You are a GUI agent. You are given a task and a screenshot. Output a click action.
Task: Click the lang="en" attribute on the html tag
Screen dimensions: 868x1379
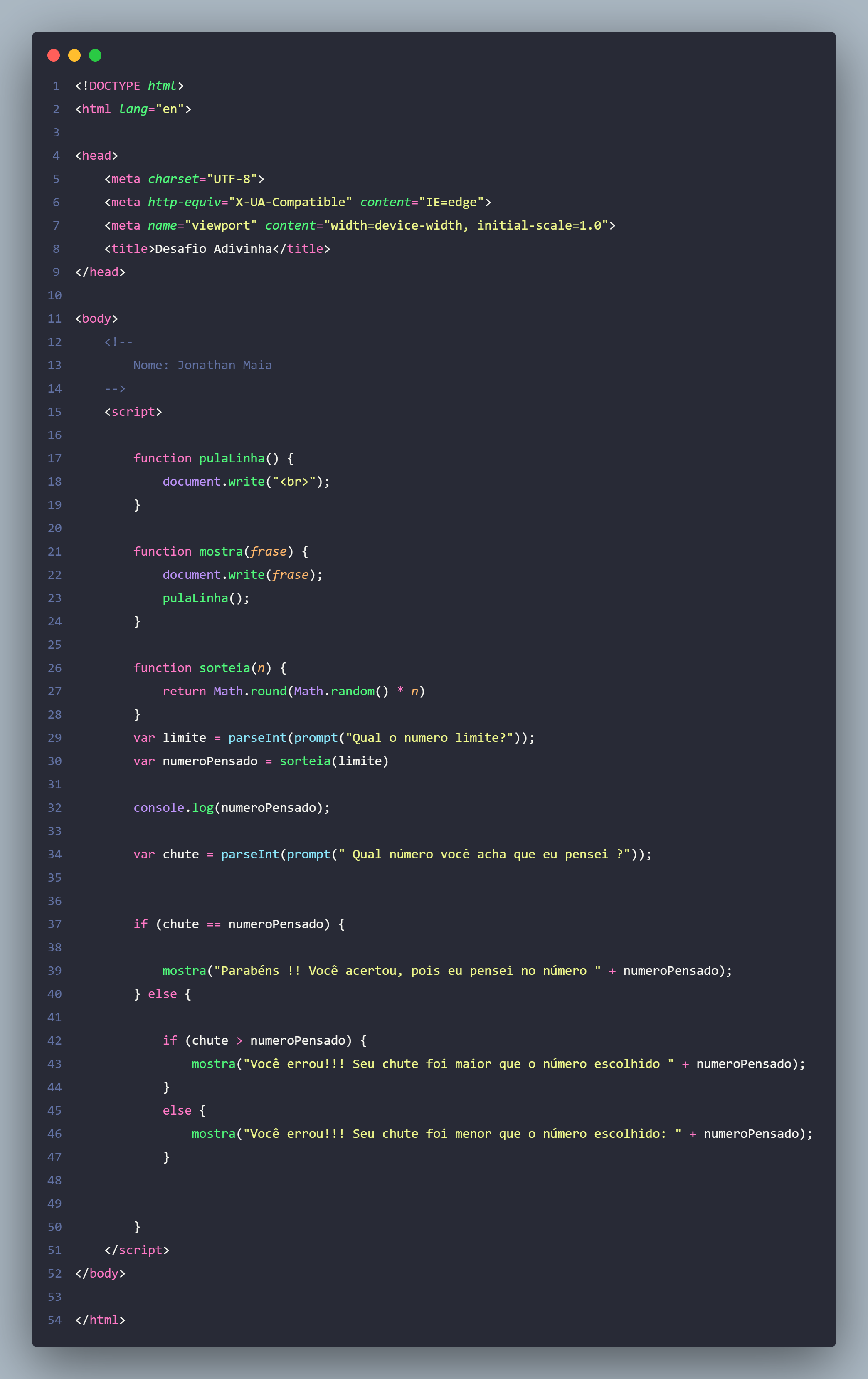152,109
